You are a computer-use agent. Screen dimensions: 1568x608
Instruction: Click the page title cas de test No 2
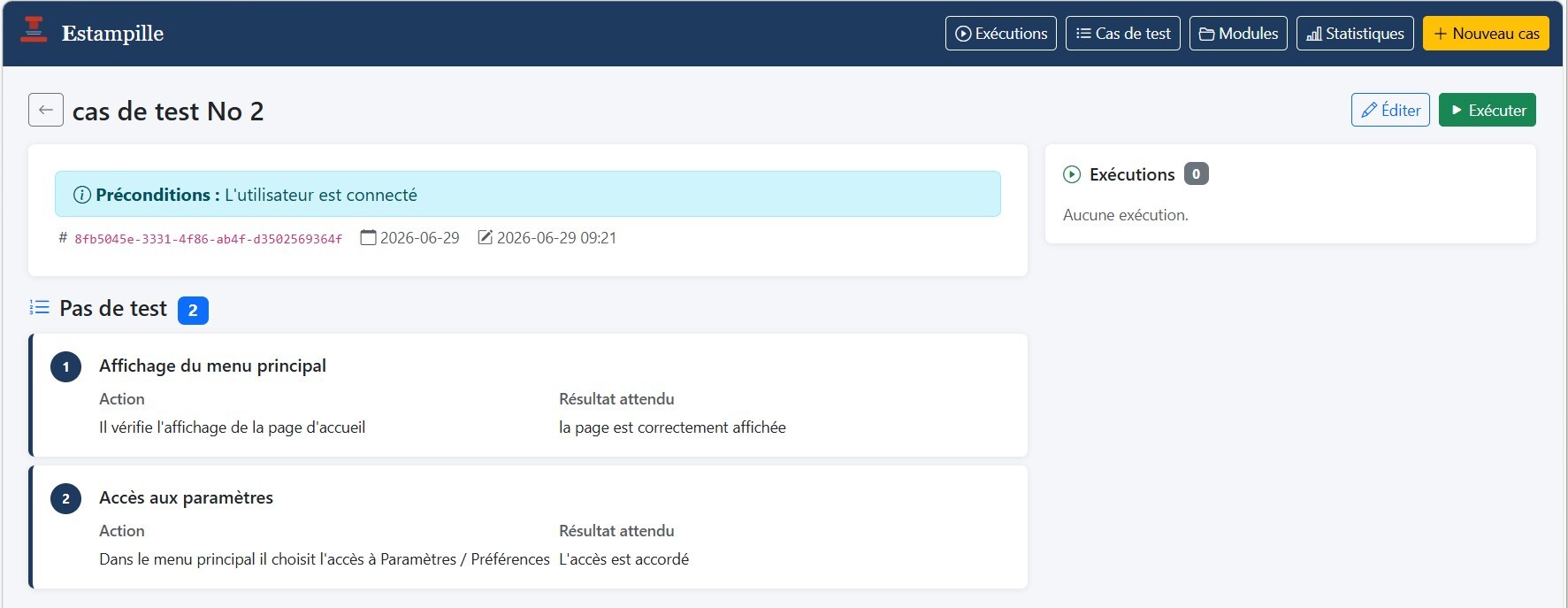pyautogui.click(x=168, y=112)
